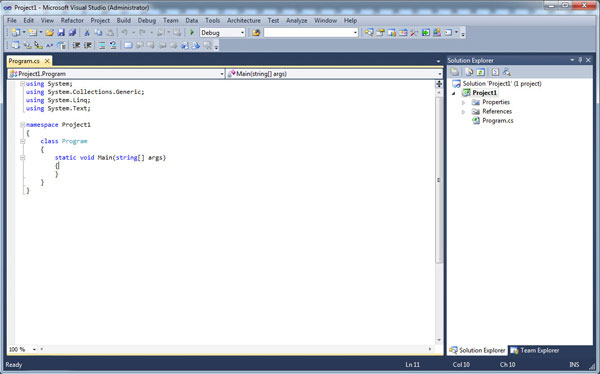Open the Refactor menu
600x374 pixels.
(72, 20)
